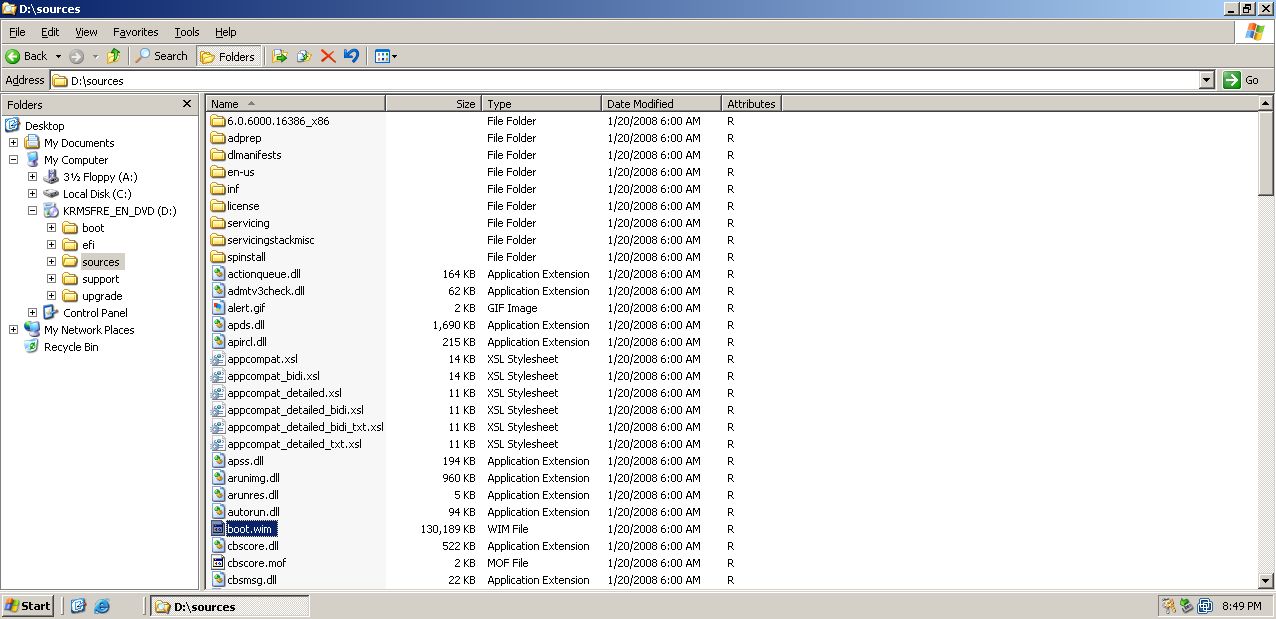
Task: Sort by the Type column header
Action: (541, 103)
